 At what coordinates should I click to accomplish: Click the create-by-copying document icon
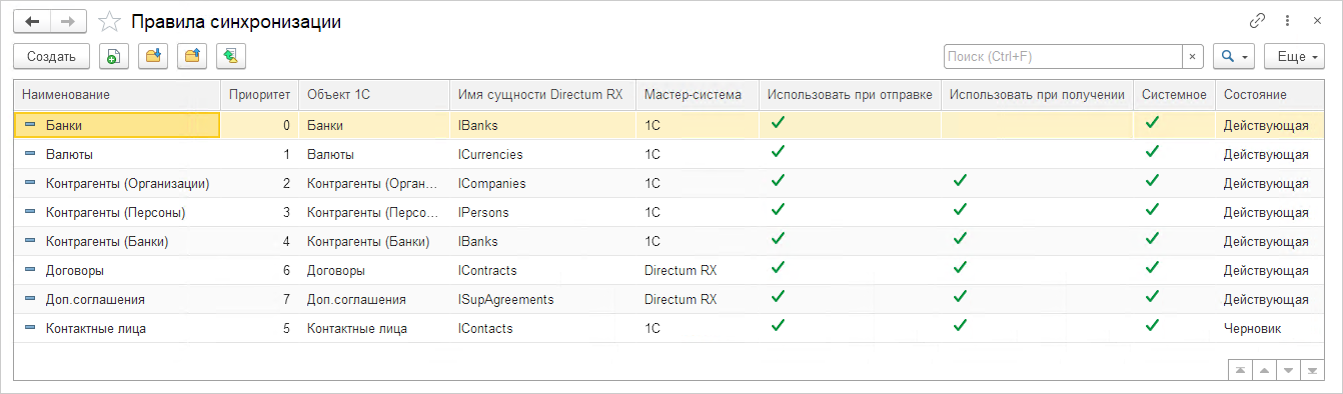click(114, 57)
